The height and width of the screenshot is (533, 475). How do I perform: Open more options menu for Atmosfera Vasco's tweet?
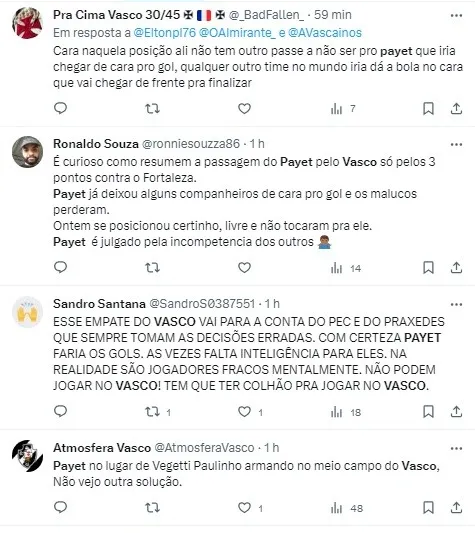pos(456,449)
